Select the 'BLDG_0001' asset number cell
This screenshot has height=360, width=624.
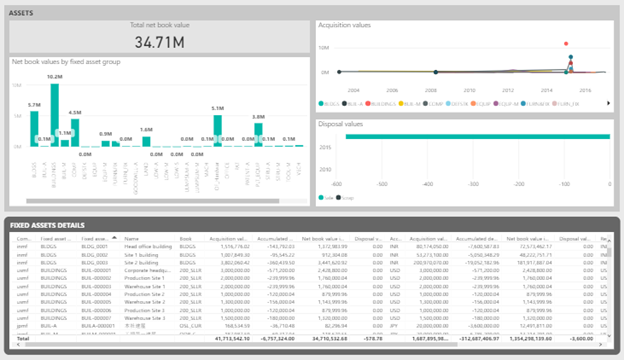(94, 247)
